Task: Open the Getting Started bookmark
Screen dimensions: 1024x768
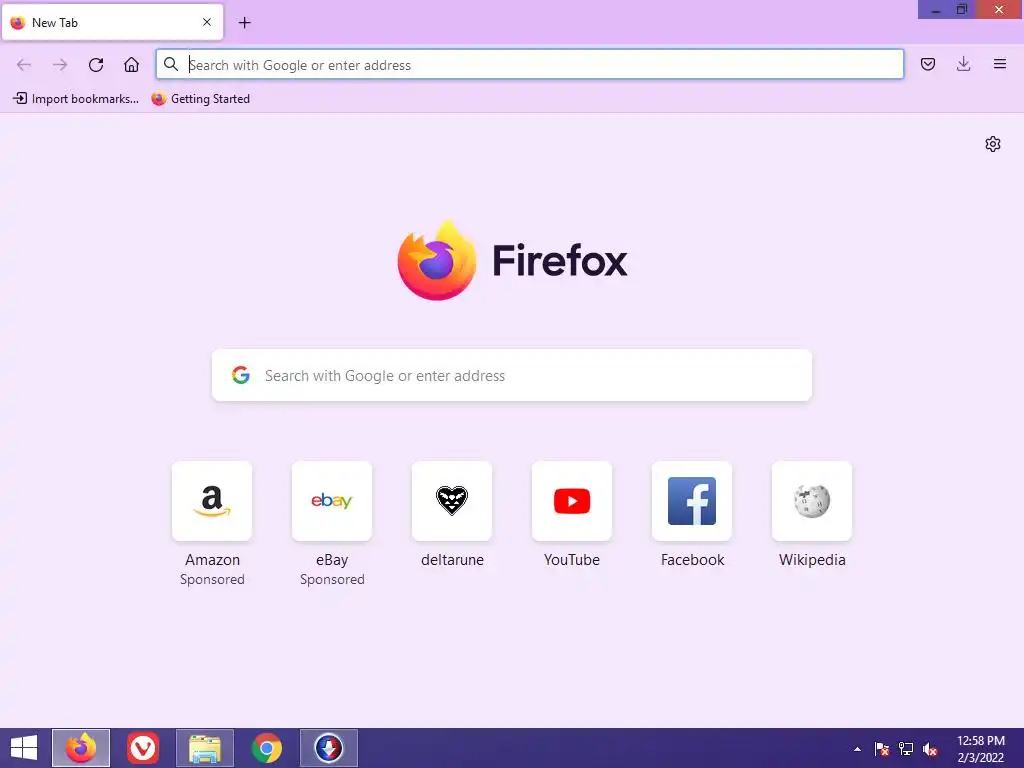Action: 200,99
